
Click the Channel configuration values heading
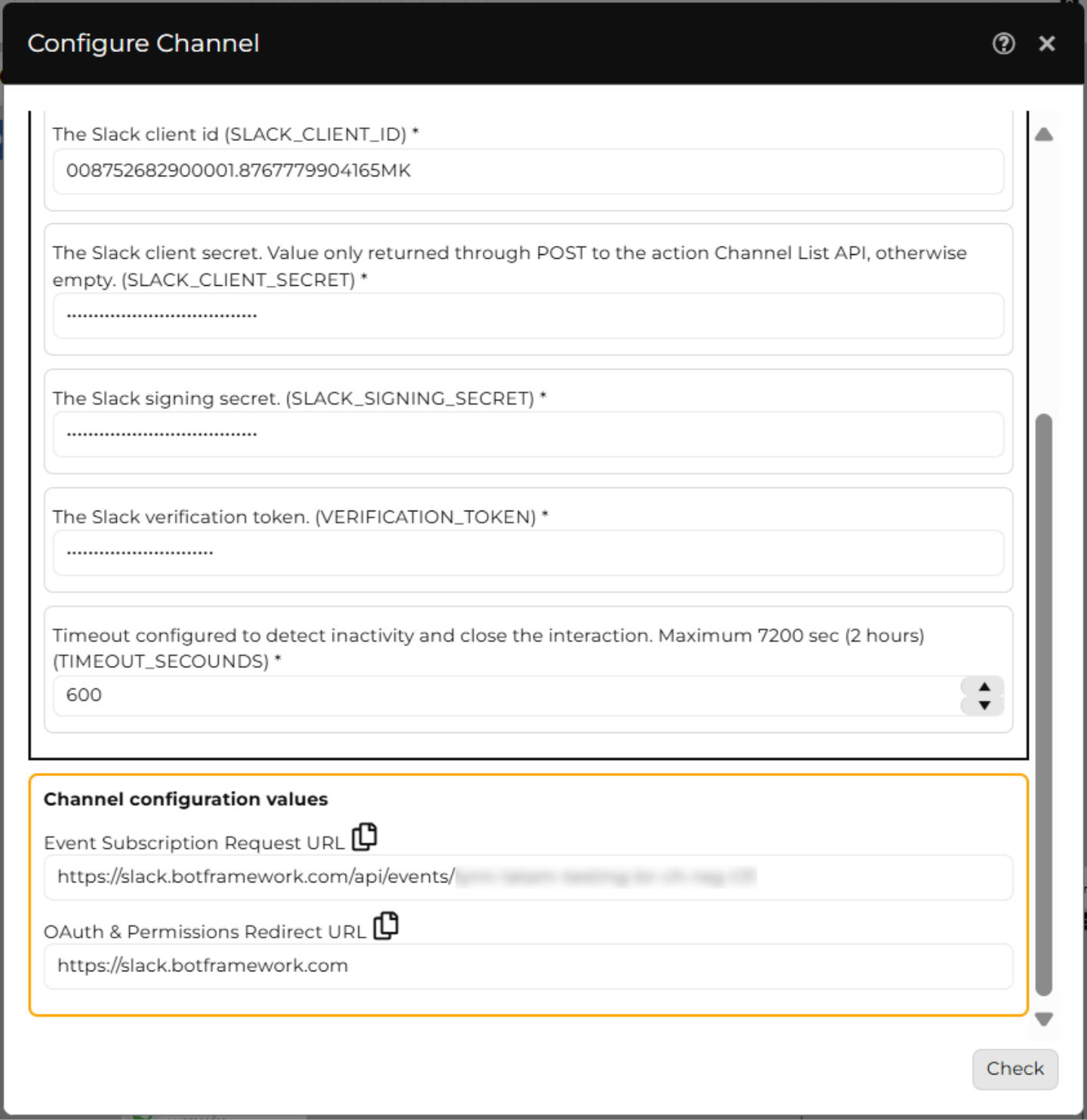coord(186,798)
